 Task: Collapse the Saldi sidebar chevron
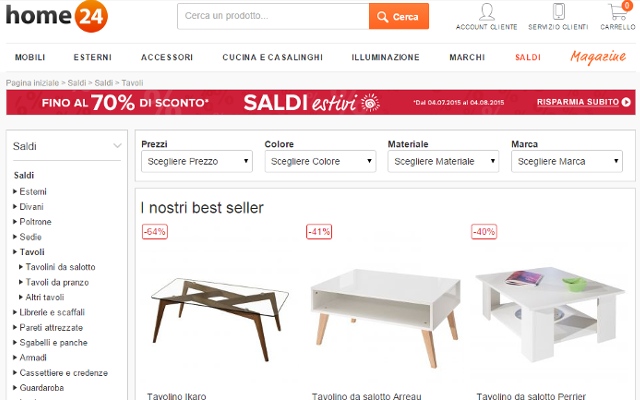117,146
